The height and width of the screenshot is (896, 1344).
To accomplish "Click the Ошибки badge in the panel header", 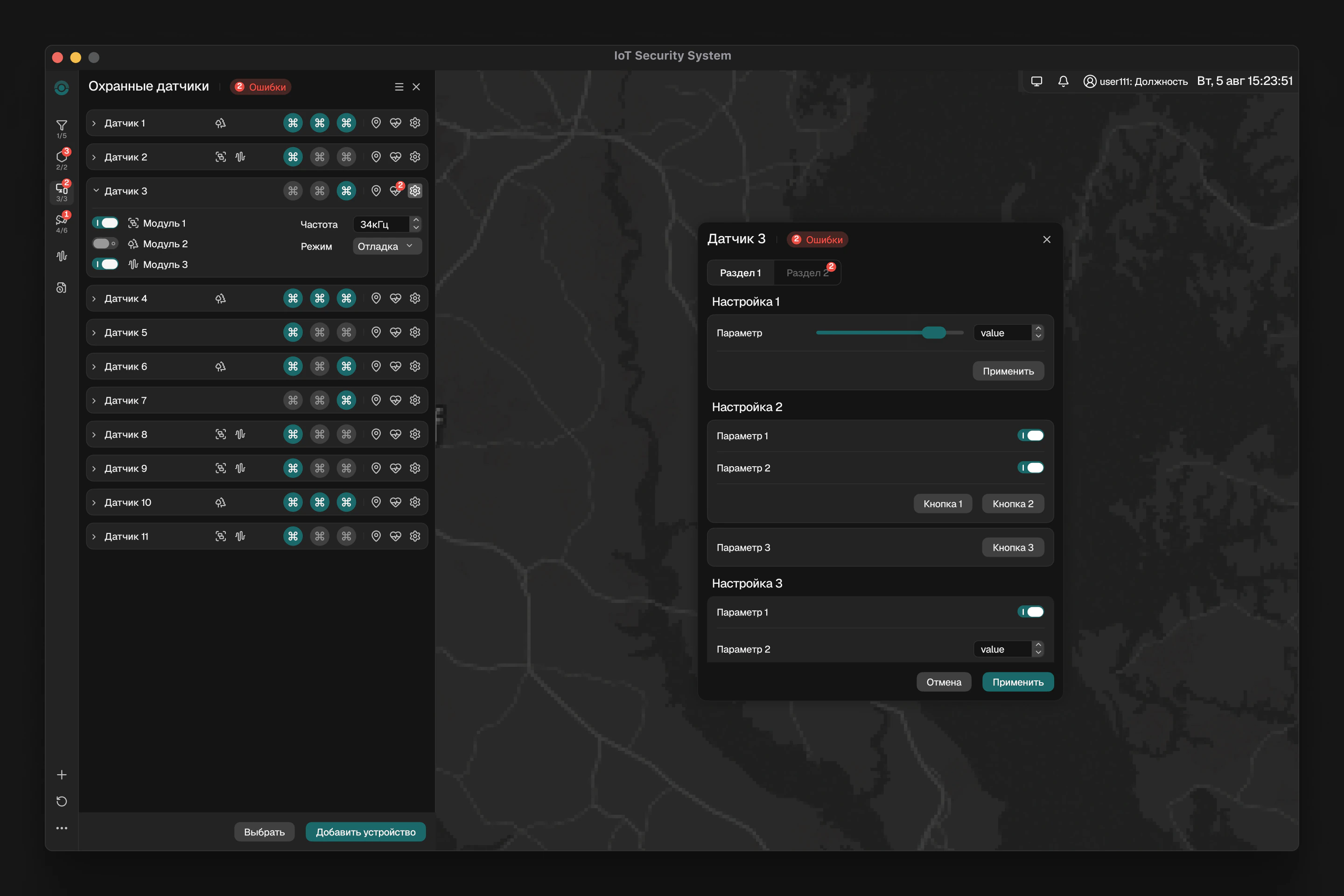I will (260, 87).
